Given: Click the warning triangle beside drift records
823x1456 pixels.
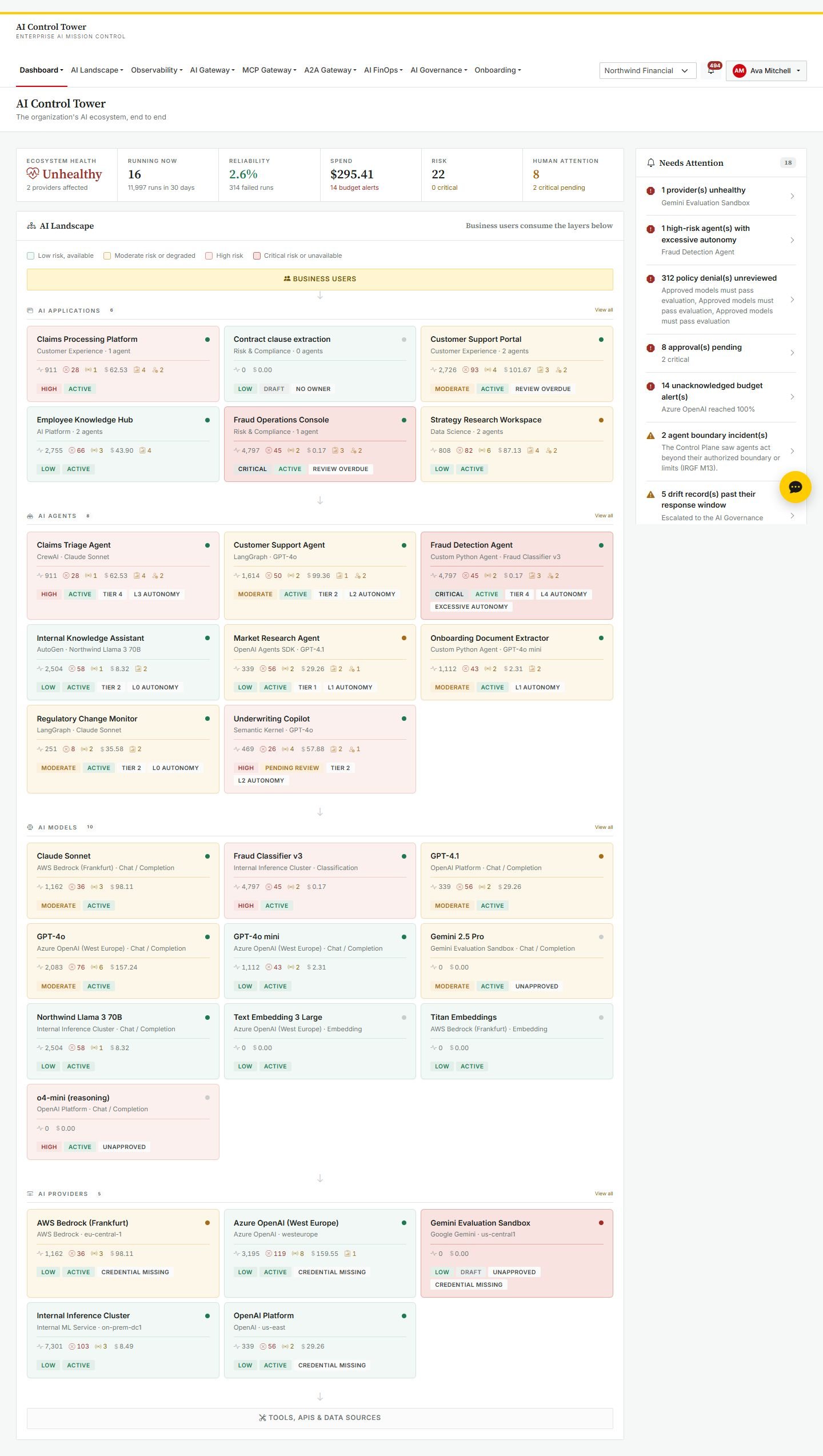Looking at the screenshot, I should click(650, 494).
